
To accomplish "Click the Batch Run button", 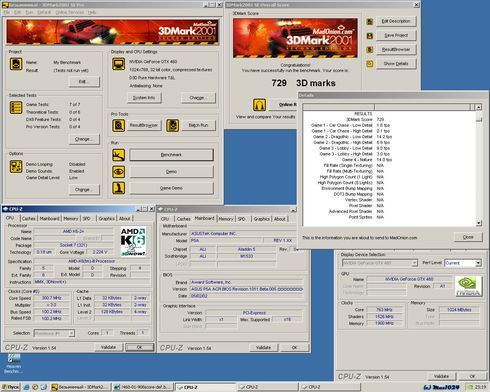I will tap(198, 125).
